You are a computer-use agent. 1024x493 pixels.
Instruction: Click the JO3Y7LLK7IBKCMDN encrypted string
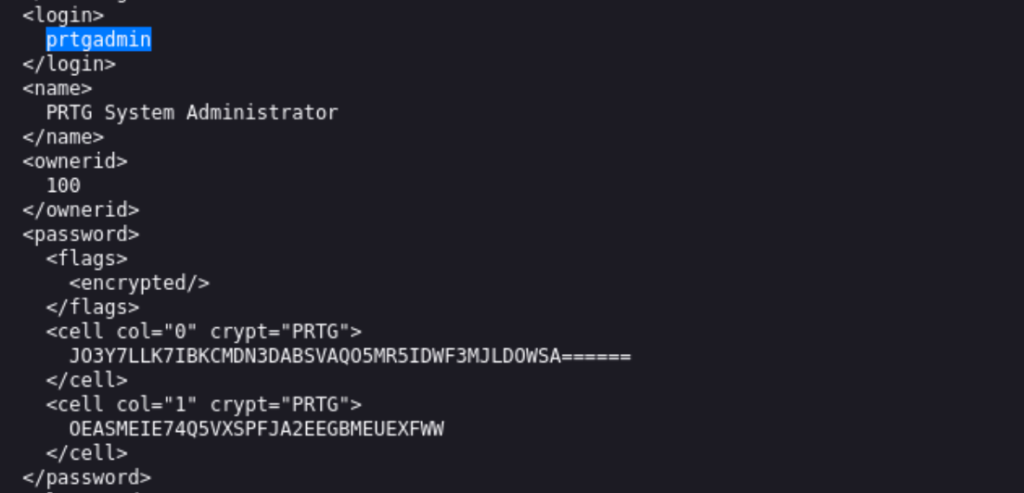[x=350, y=357]
